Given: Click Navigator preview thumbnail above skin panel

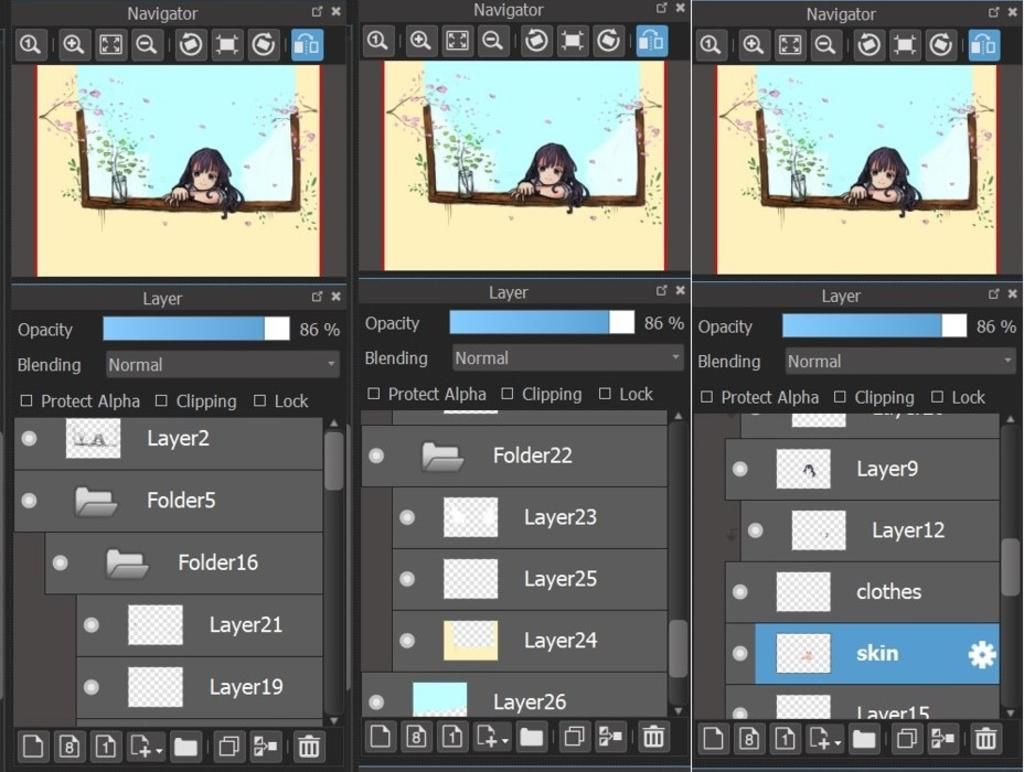Looking at the screenshot, I should click(x=857, y=169).
